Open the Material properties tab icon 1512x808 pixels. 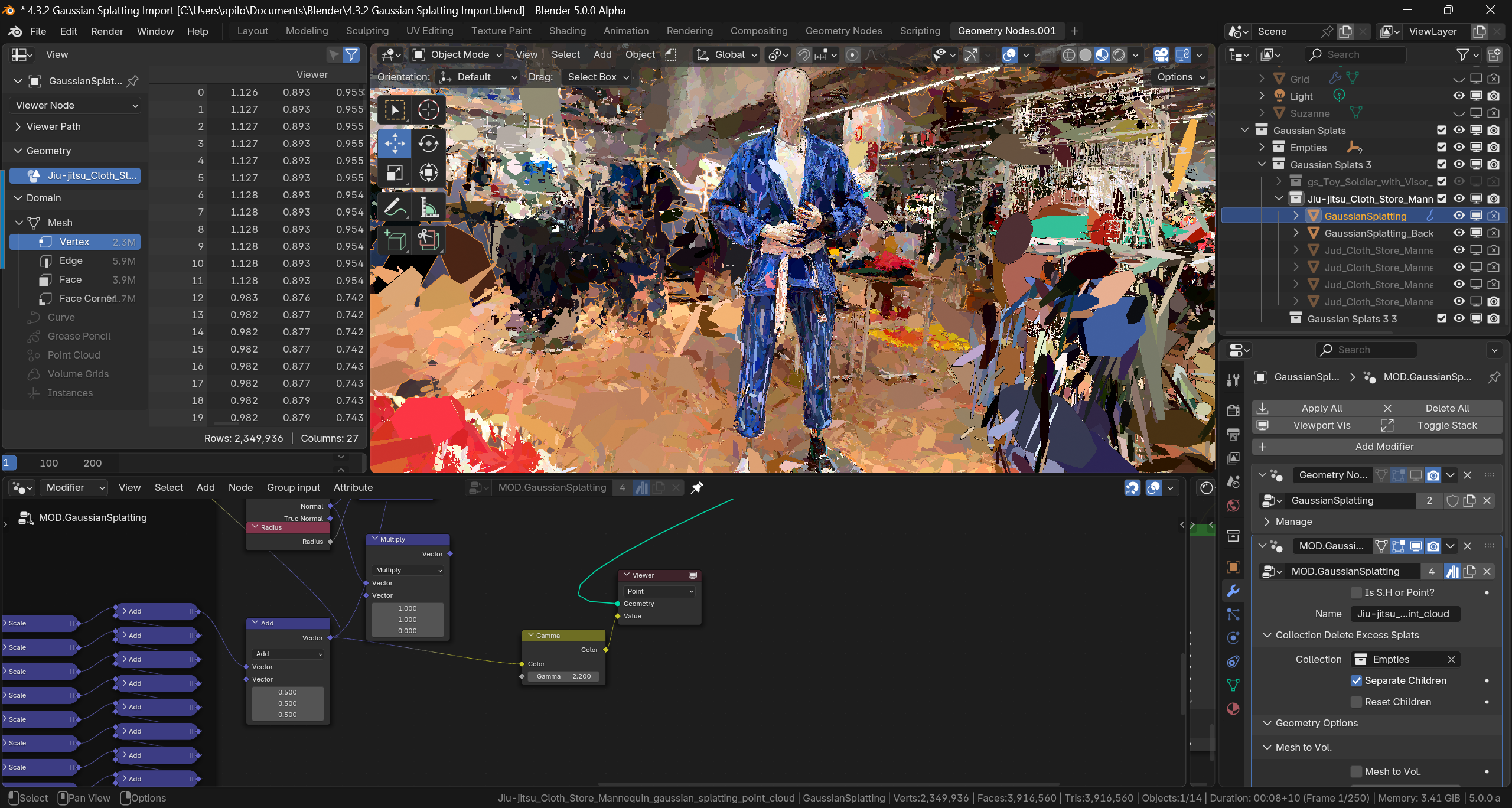[x=1233, y=709]
